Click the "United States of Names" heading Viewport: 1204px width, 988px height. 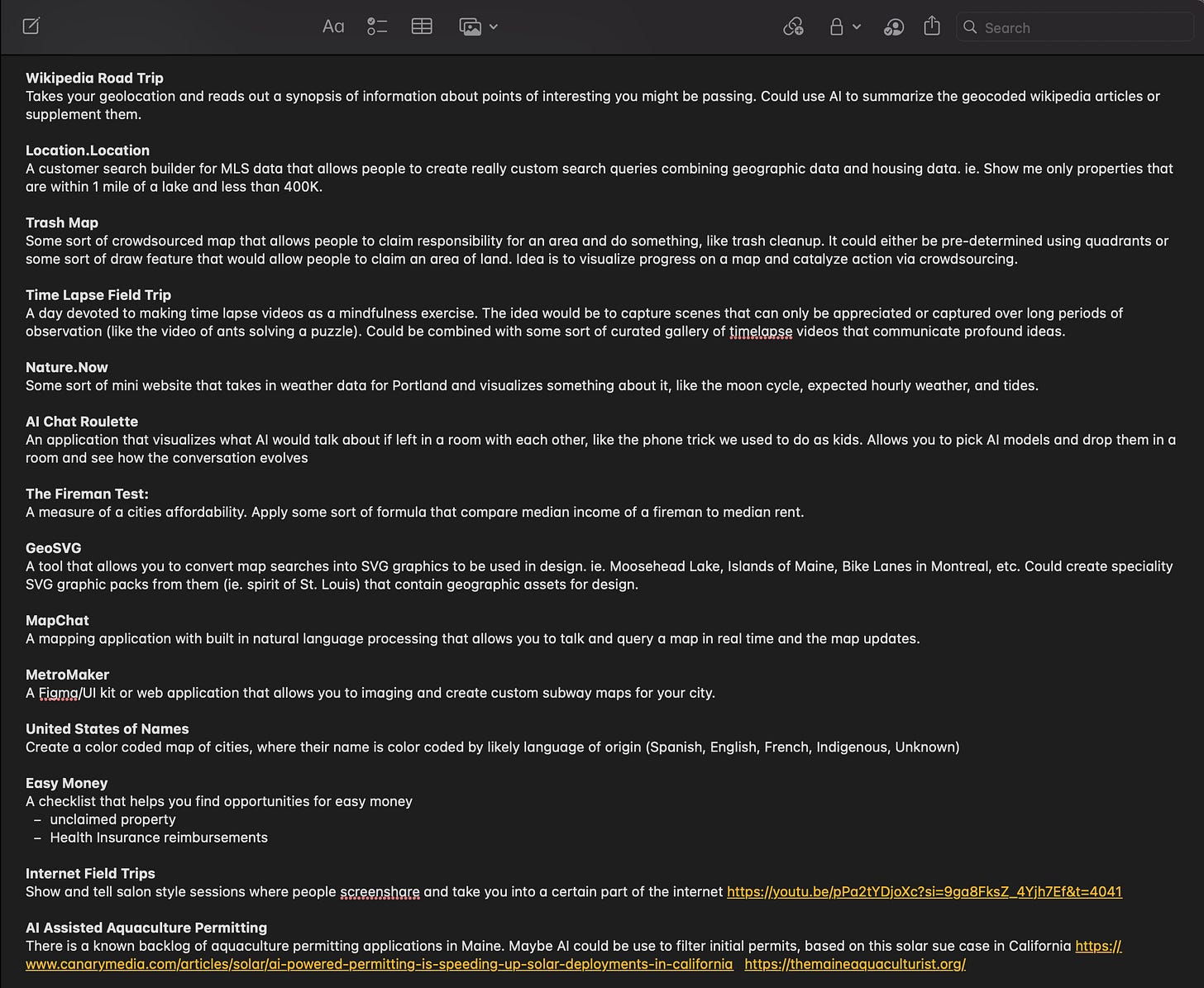(107, 729)
